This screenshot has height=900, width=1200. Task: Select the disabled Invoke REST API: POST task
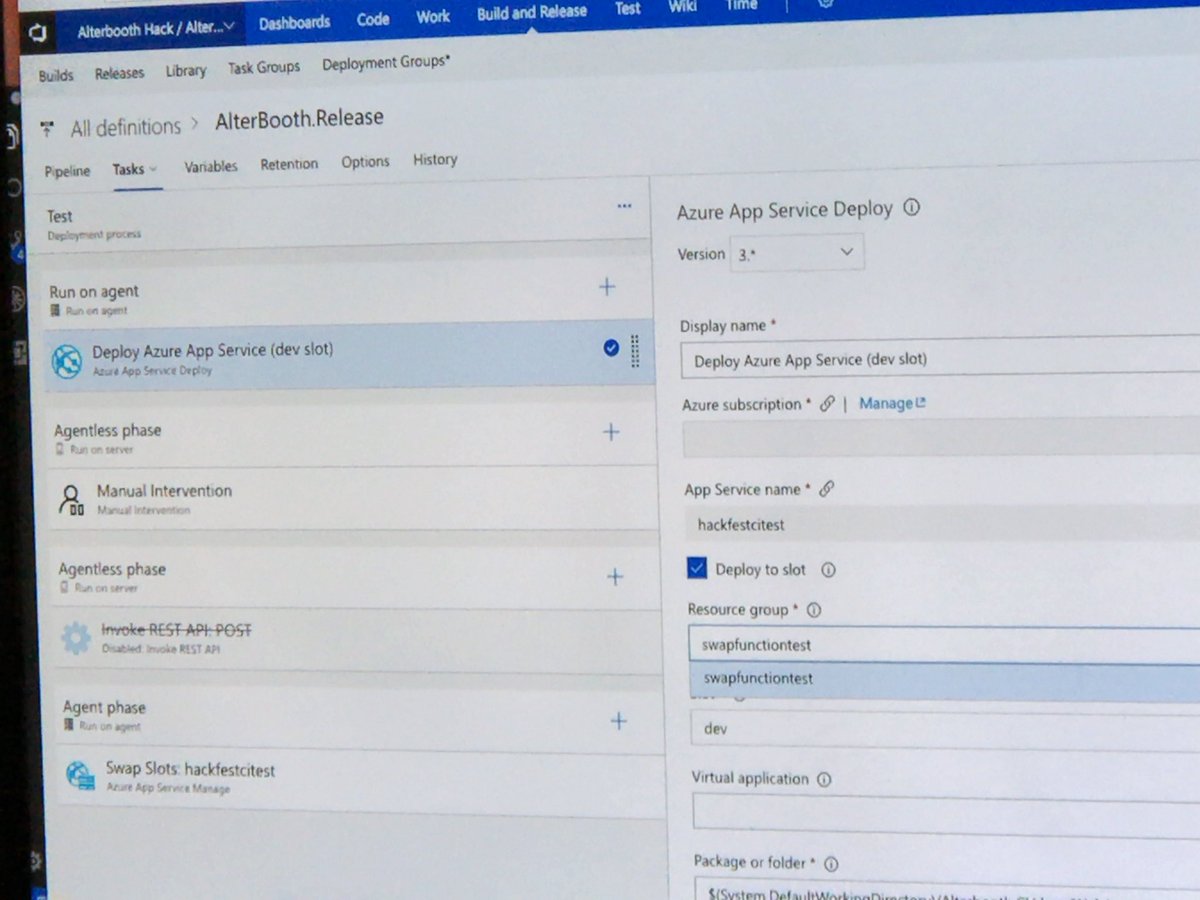click(357, 640)
